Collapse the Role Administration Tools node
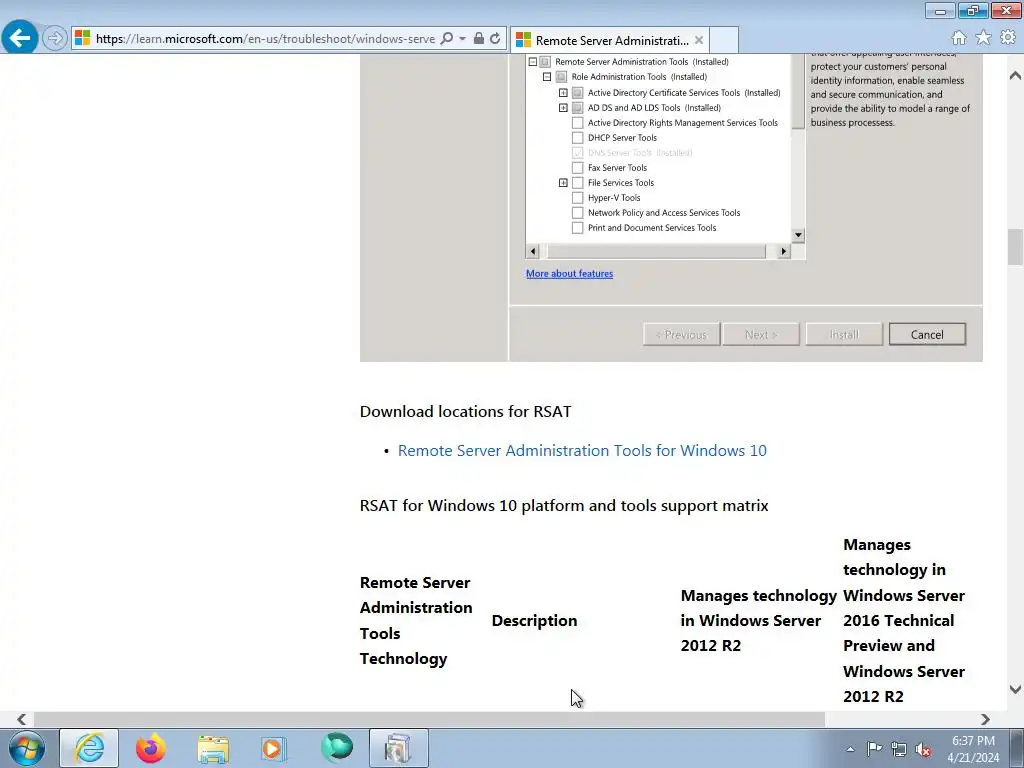1024x768 pixels. pyautogui.click(x=547, y=76)
